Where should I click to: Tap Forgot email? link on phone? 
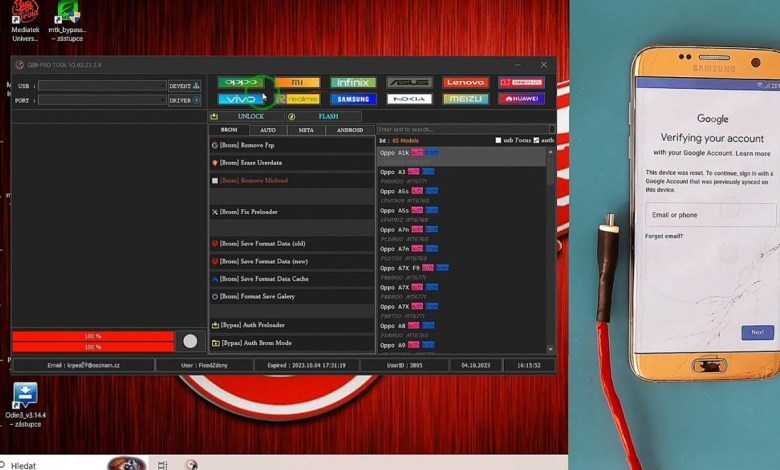click(x=664, y=236)
